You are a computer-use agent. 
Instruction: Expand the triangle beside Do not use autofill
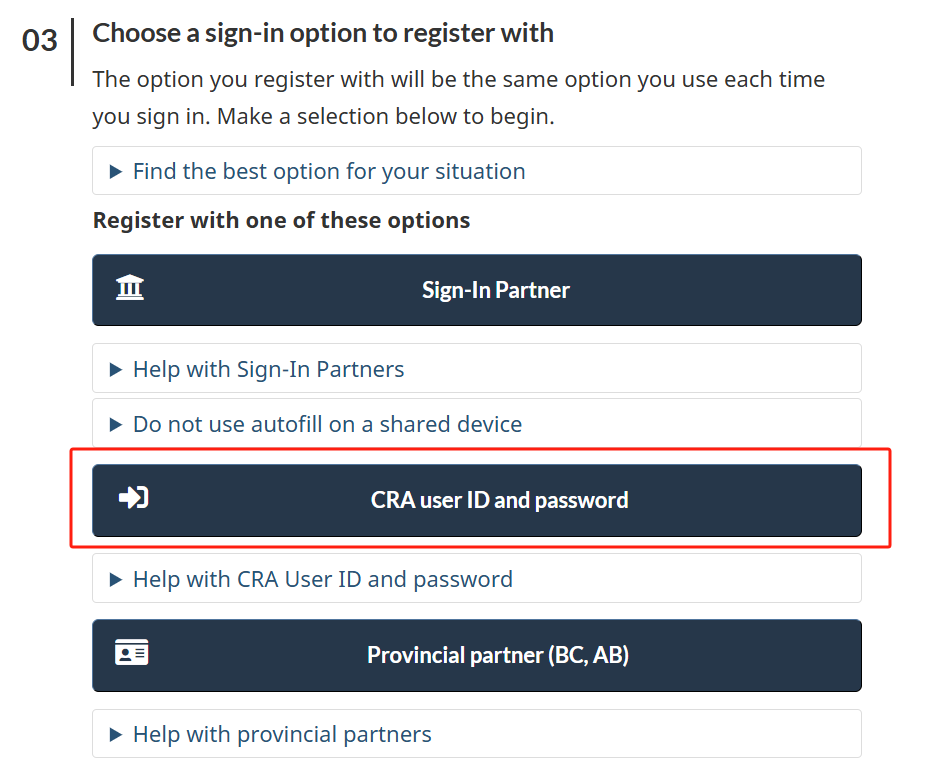click(116, 425)
